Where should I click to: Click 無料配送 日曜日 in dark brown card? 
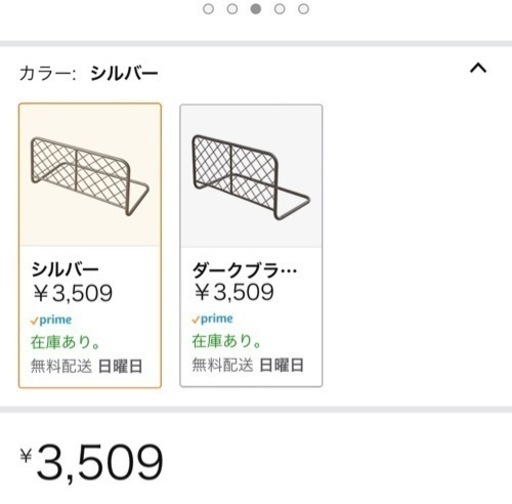[248, 365]
